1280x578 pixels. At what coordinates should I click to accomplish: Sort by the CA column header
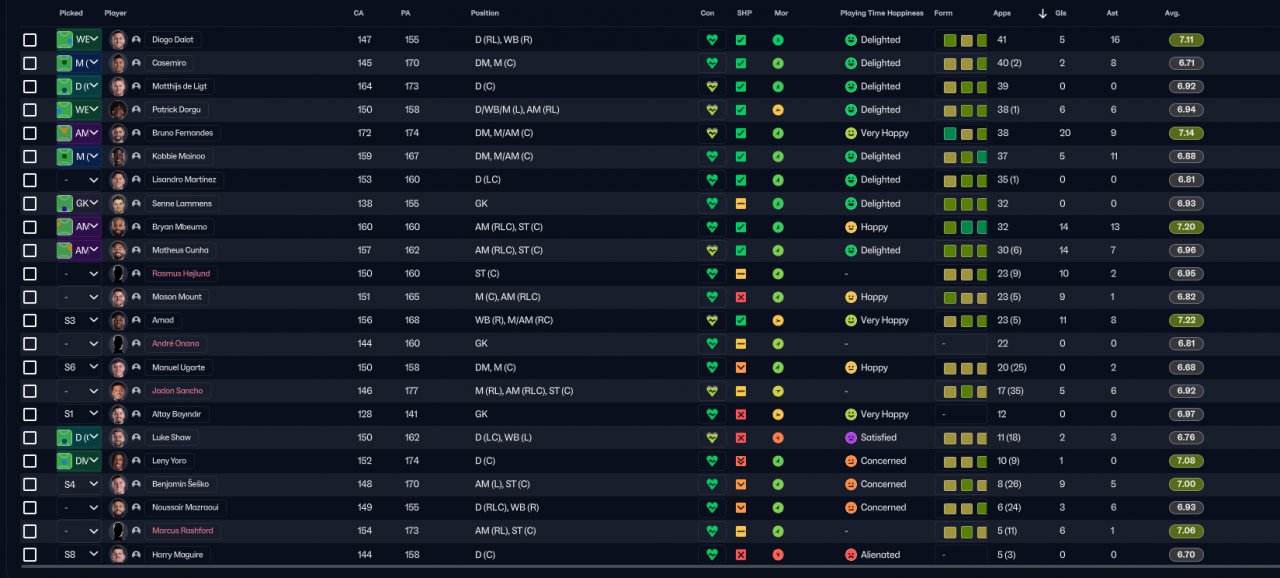tap(358, 13)
